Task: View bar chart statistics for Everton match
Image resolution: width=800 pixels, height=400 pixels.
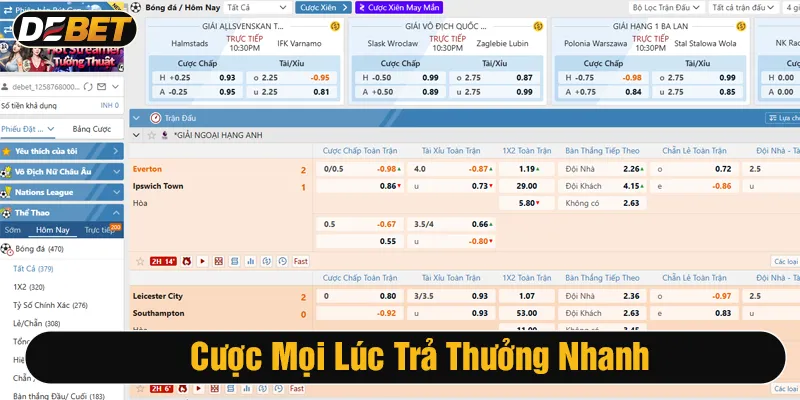Action: tap(251, 261)
